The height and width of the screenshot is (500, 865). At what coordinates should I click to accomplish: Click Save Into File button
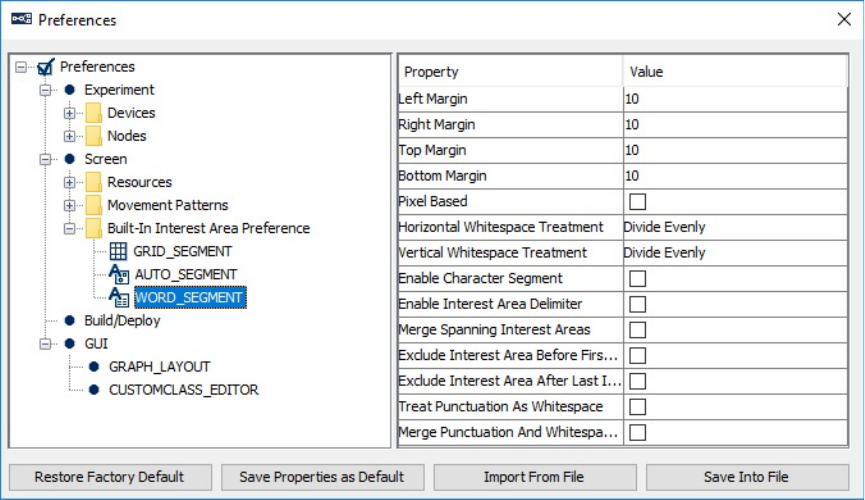(x=747, y=477)
